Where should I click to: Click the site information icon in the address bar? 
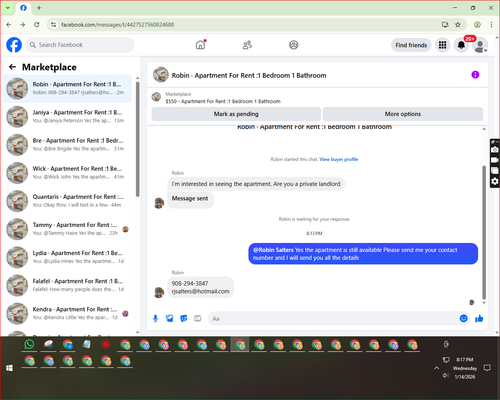[53, 25]
